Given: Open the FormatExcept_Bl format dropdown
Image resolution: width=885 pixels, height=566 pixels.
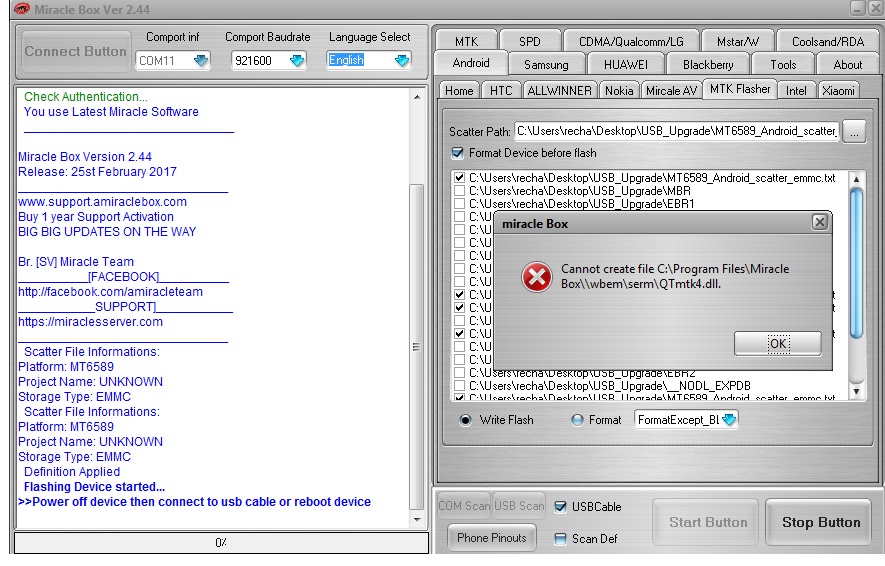Looking at the screenshot, I should pyautogui.click(x=729, y=419).
